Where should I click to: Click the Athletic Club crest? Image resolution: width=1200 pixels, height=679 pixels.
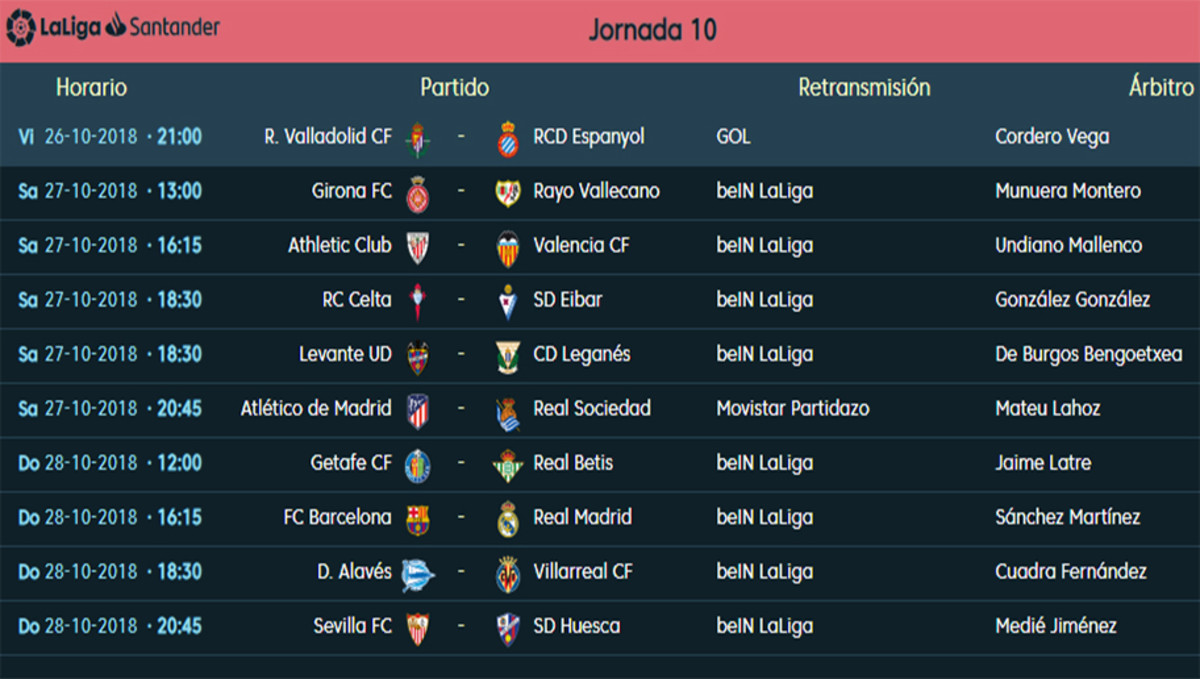pos(418,247)
